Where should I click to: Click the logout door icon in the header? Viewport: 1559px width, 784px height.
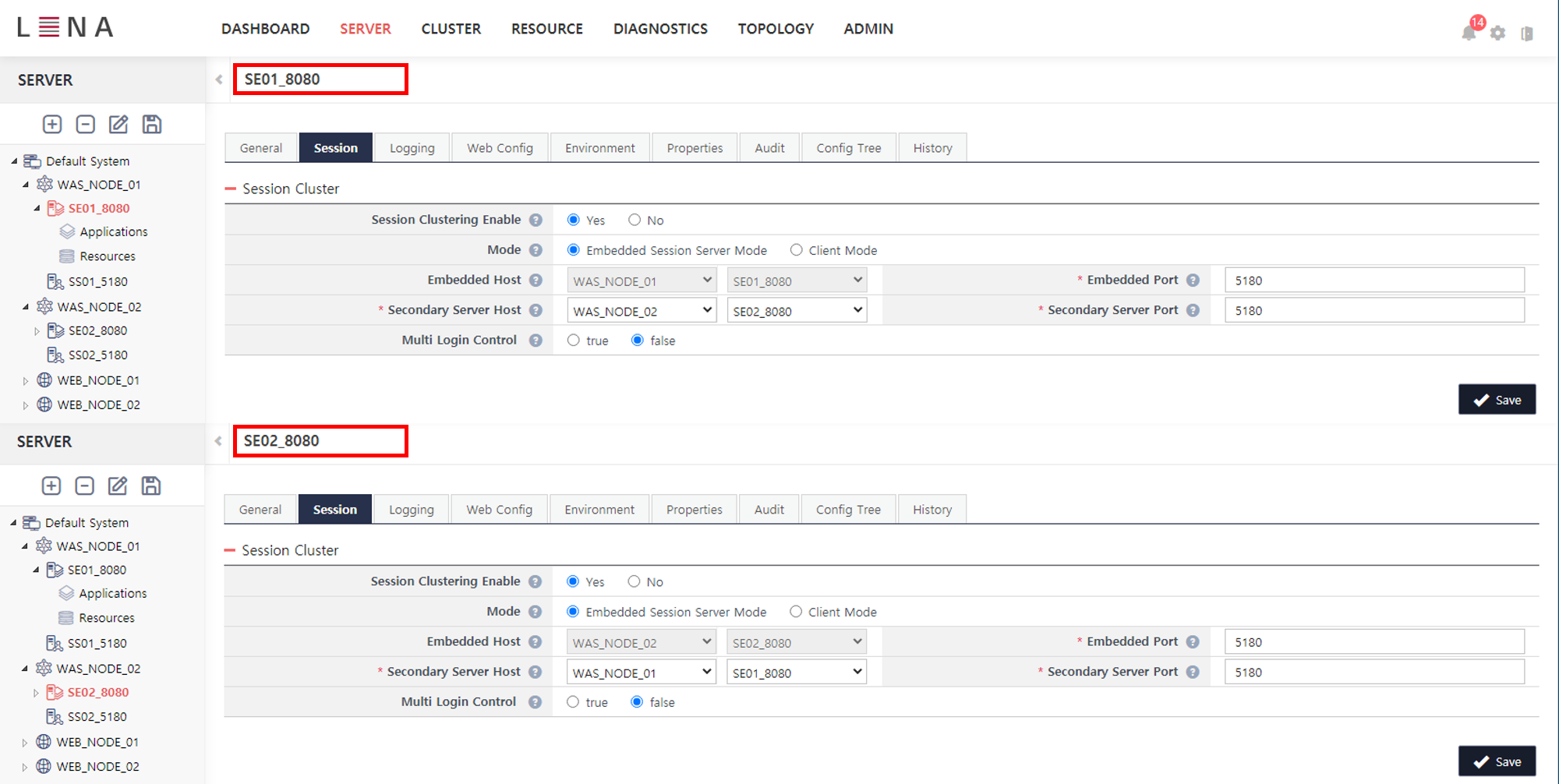[1527, 34]
